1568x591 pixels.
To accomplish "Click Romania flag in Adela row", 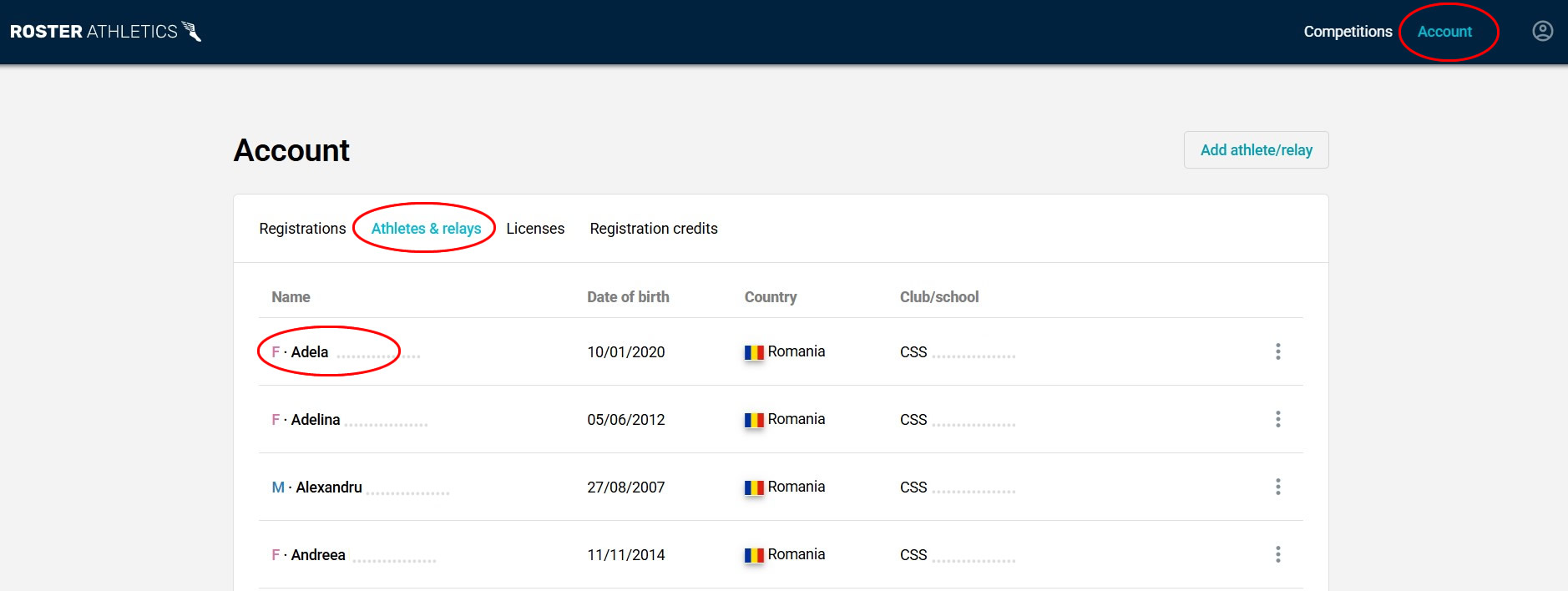I will 754,352.
